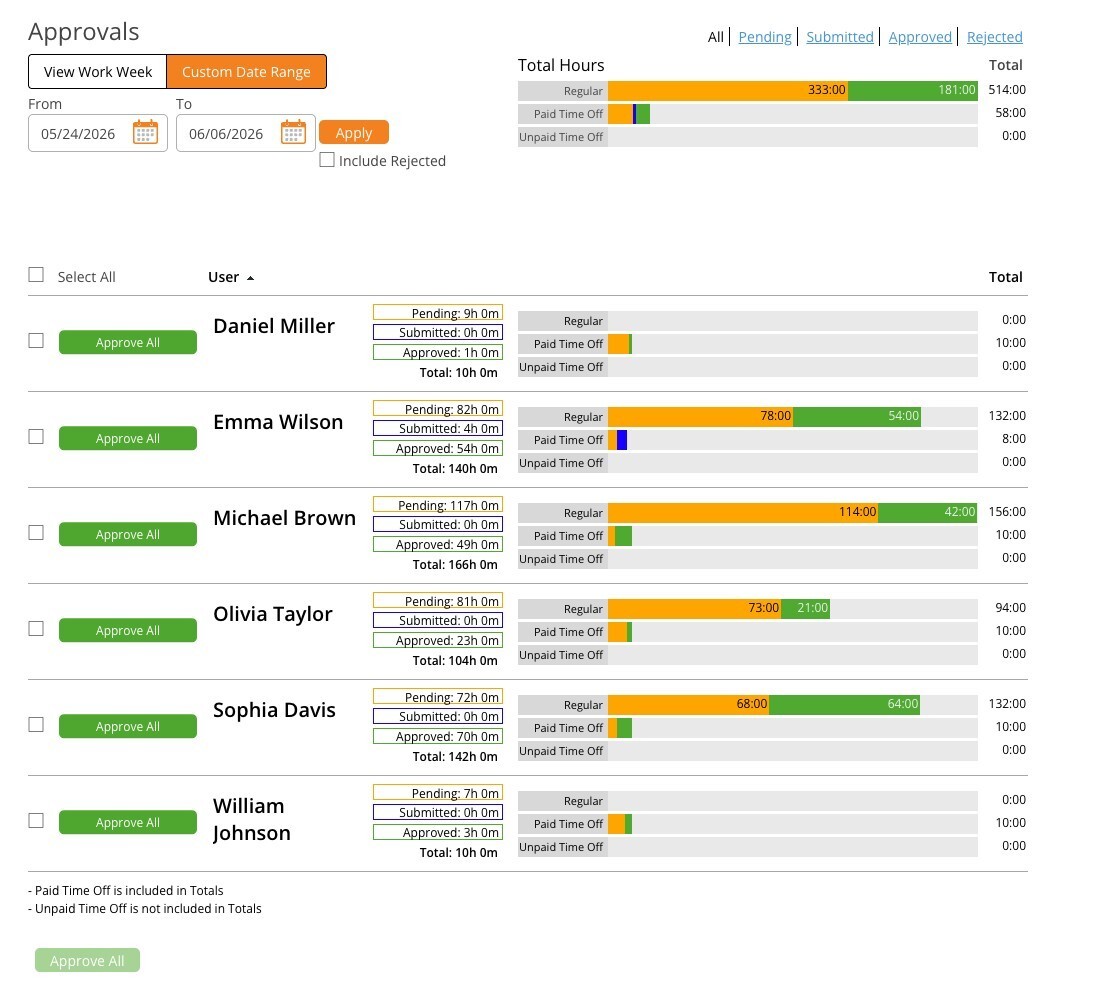Approve all for Michael Brown
1094x1001 pixels.
tap(128, 534)
